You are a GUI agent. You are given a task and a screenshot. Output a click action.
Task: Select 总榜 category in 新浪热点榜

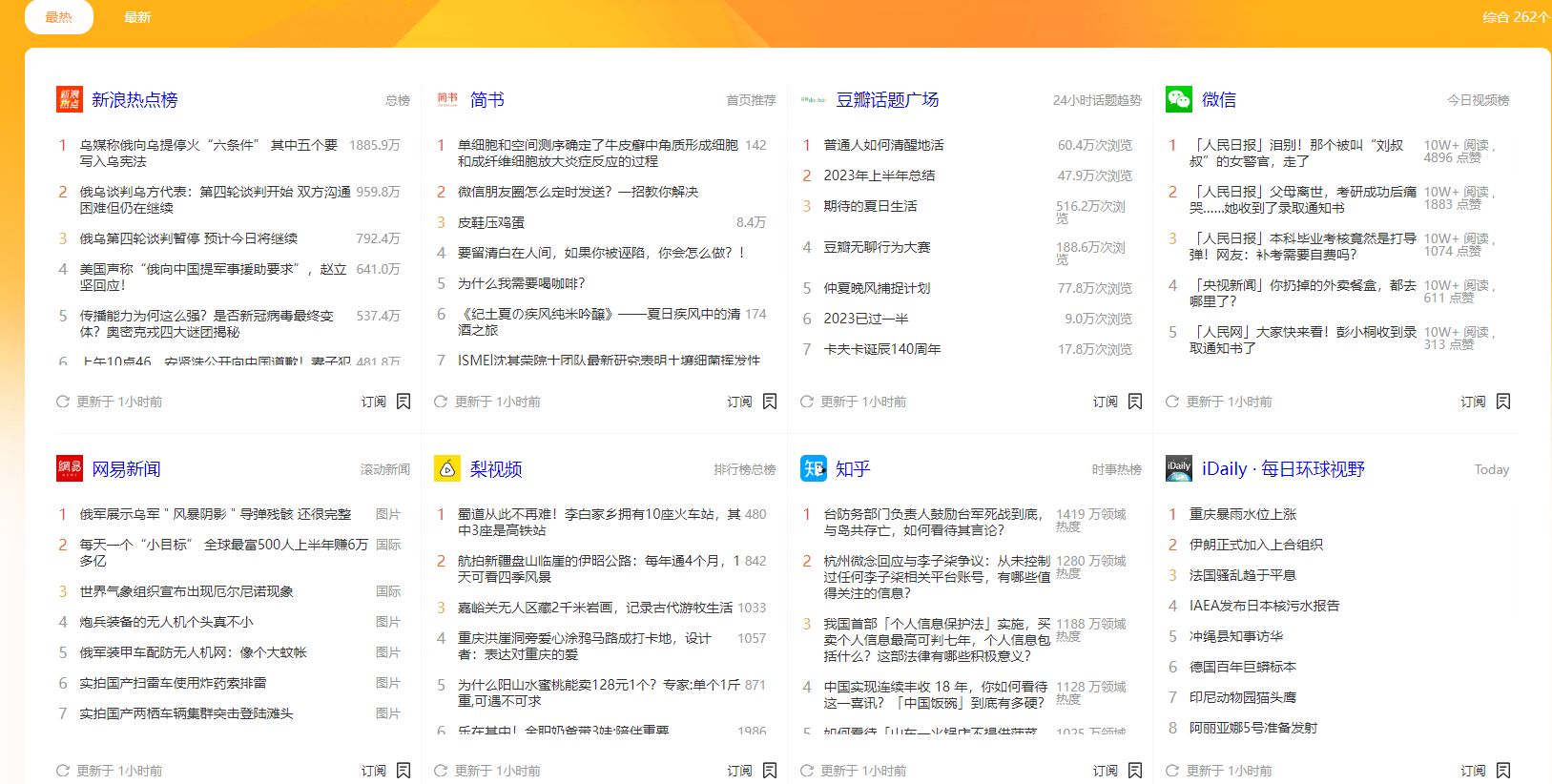click(x=398, y=100)
